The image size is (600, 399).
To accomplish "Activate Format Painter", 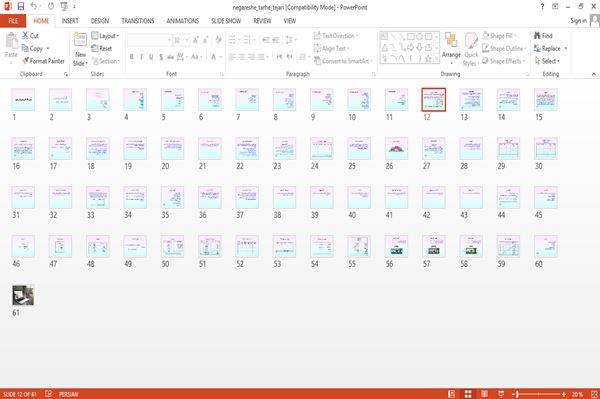I will [x=43, y=61].
